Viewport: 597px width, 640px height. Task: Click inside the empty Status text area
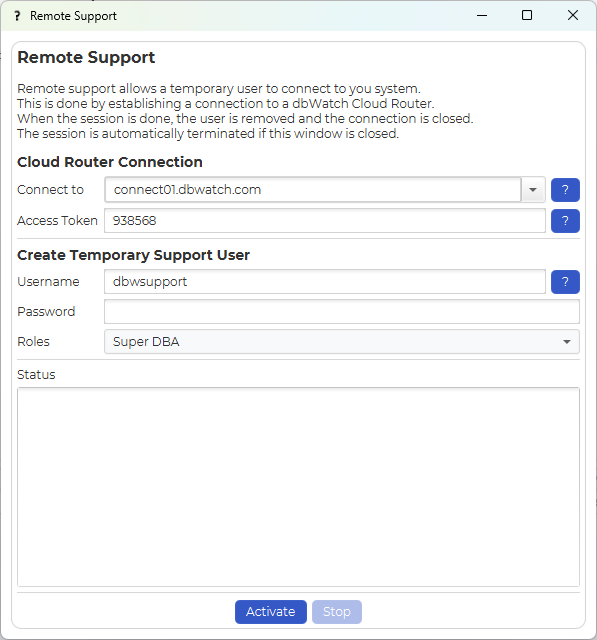point(298,487)
